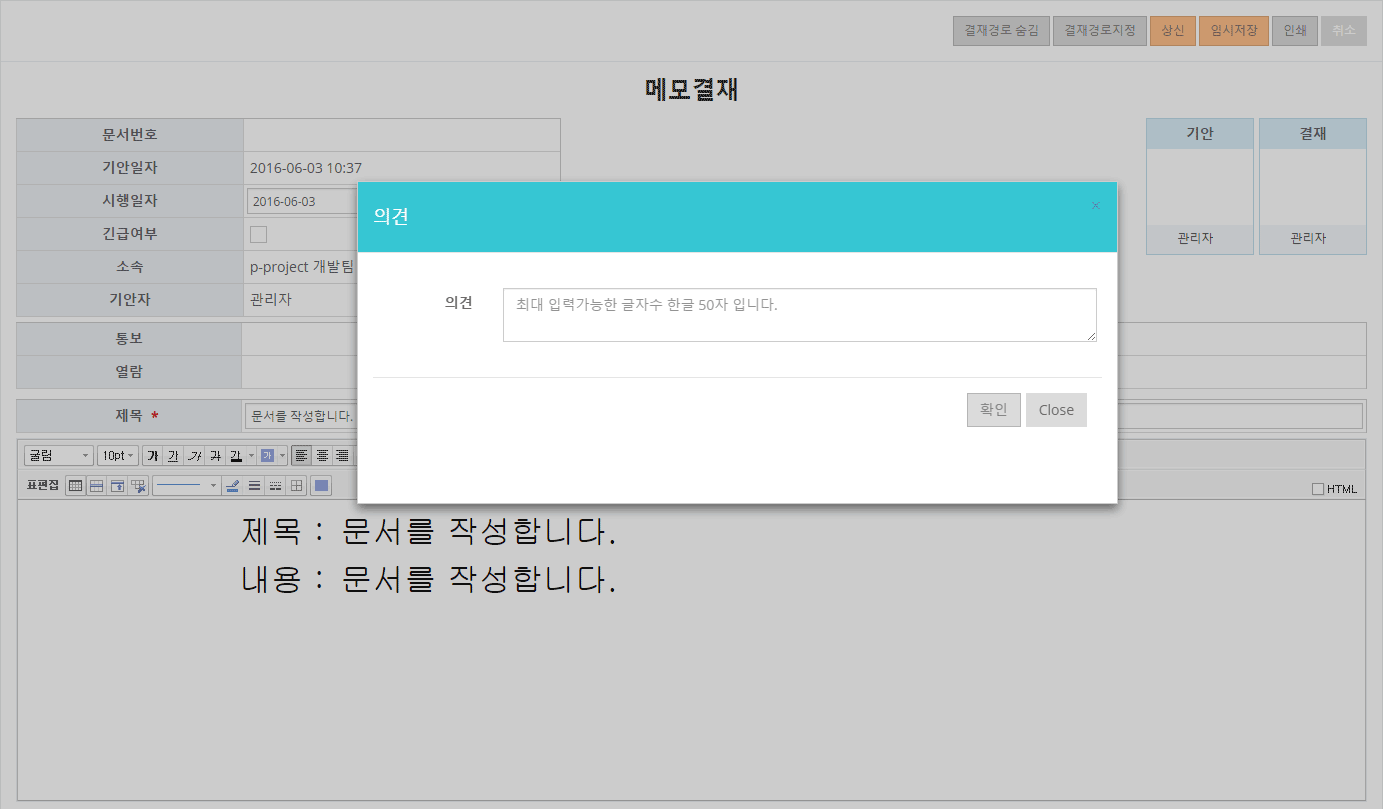Viewport: 1383px width, 809px height.
Task: Click the delete table cells icon
Action: coord(138,486)
